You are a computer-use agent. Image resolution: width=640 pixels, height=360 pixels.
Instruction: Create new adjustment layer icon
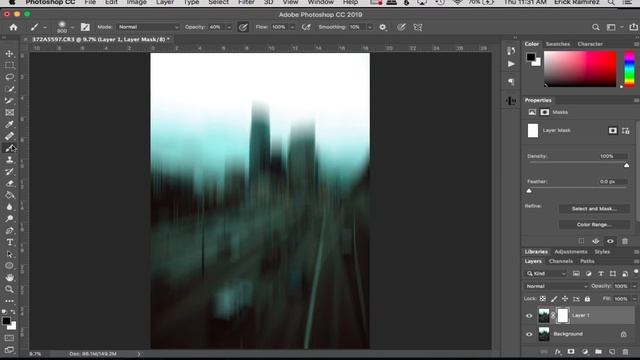coord(585,351)
